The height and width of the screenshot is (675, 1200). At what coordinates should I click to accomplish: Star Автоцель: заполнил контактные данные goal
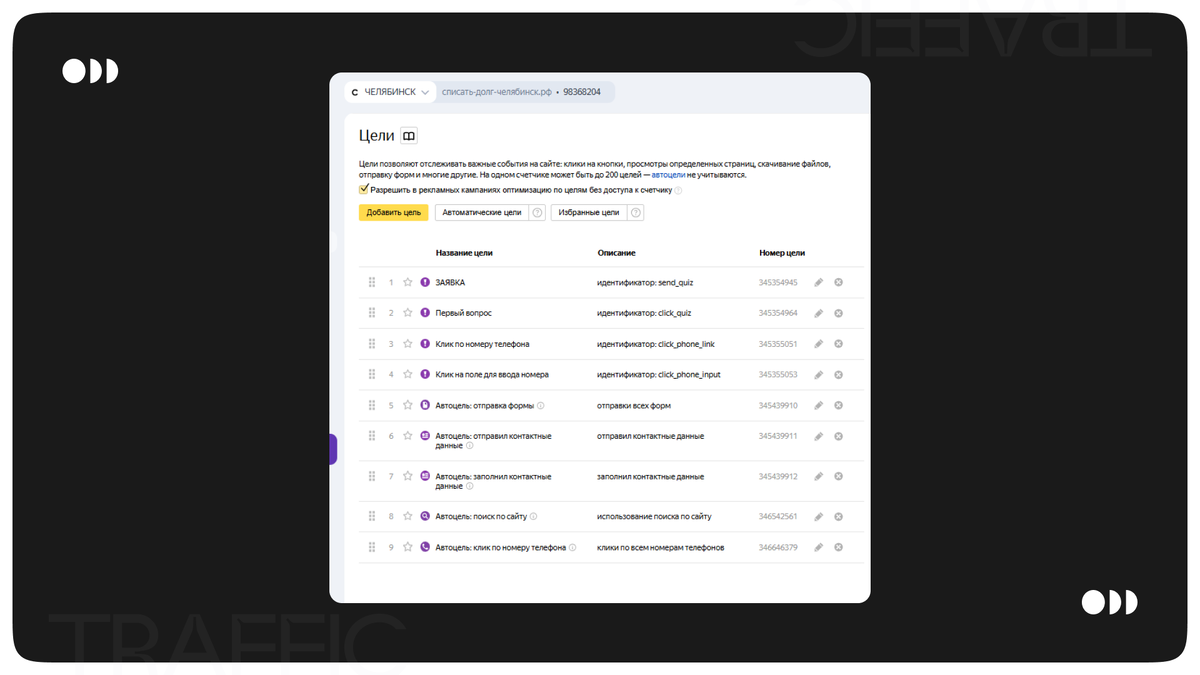tap(408, 477)
